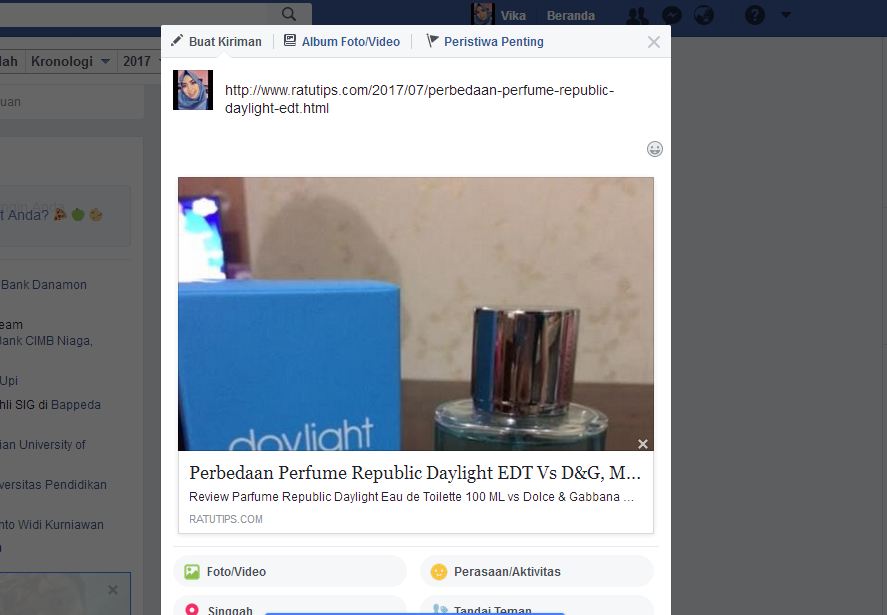Screen dimensions: 887x615
Task: Click the pencil icon beside Buat Kiriman
Action: (177, 41)
